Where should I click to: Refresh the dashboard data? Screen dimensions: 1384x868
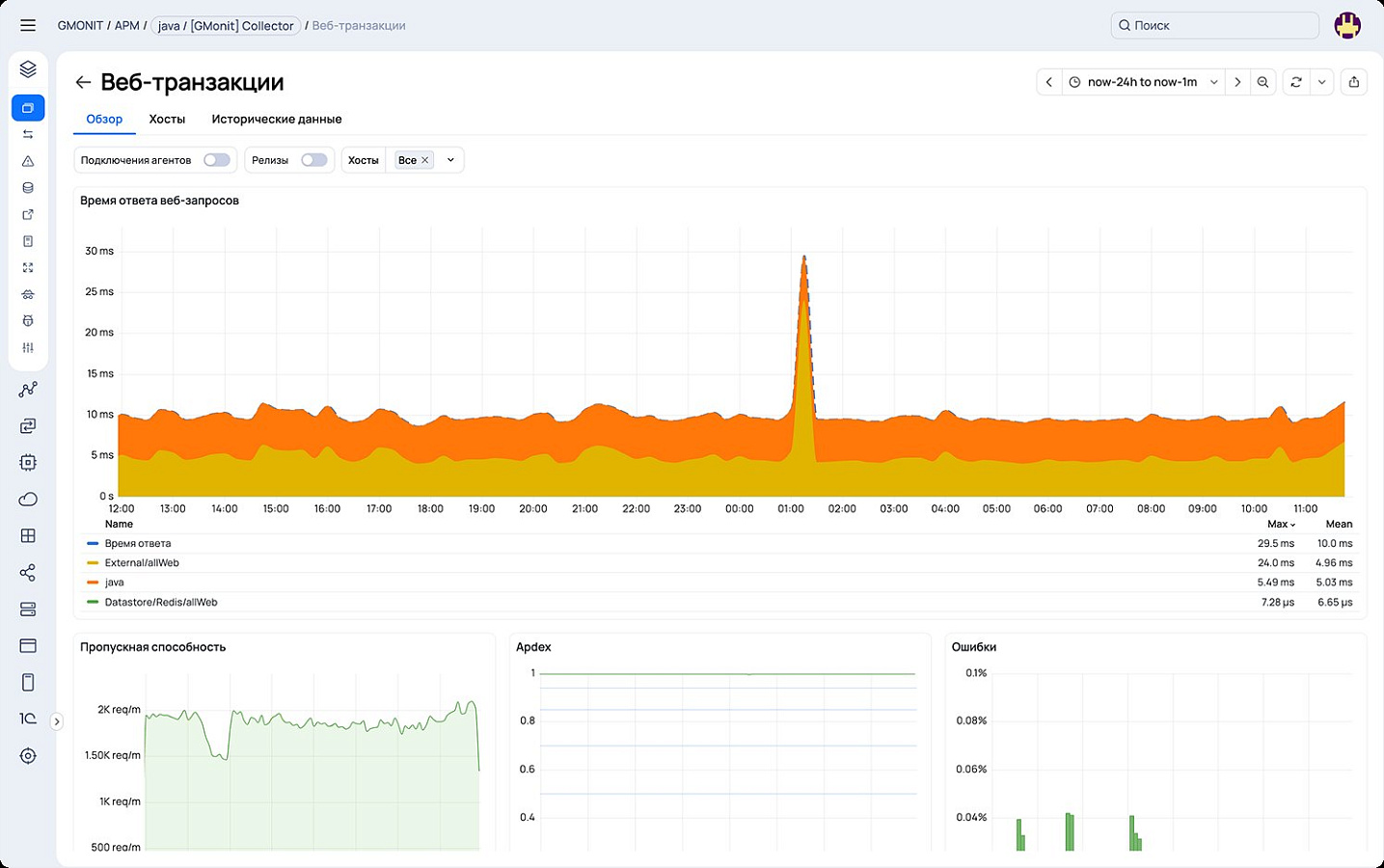(1296, 82)
